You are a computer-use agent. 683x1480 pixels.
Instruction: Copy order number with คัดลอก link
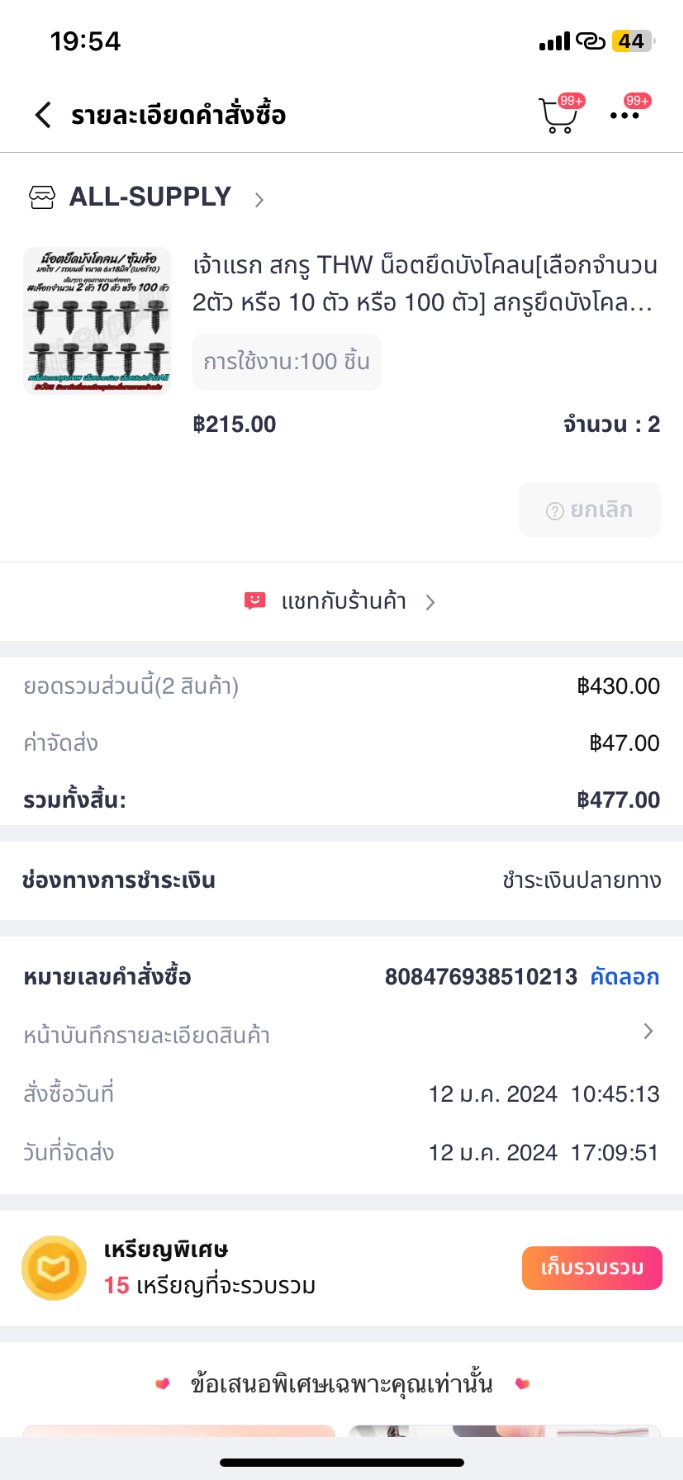point(625,977)
